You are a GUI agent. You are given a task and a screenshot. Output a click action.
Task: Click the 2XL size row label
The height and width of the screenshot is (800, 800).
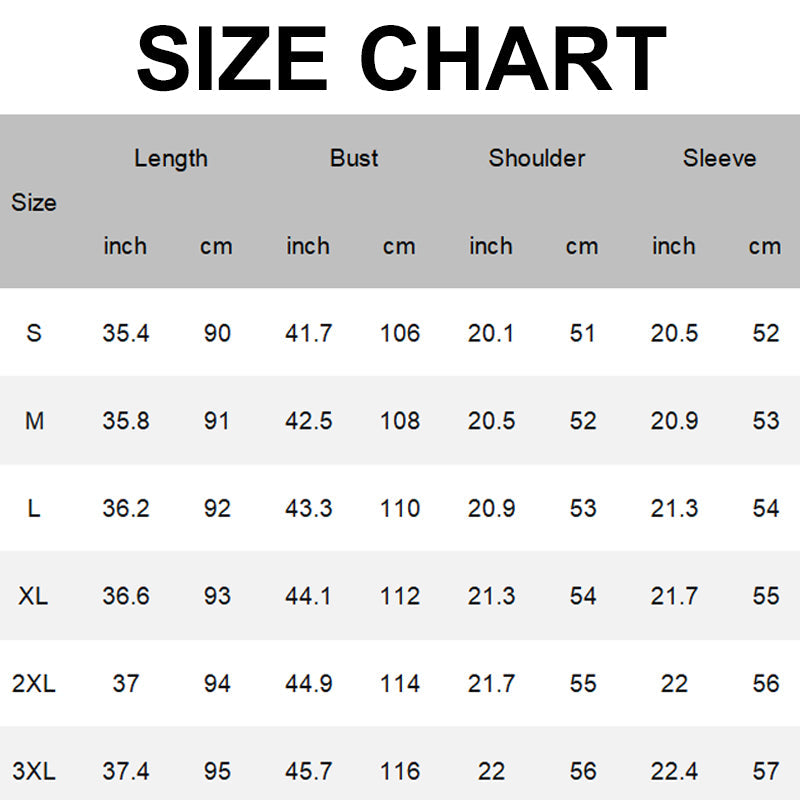34,684
